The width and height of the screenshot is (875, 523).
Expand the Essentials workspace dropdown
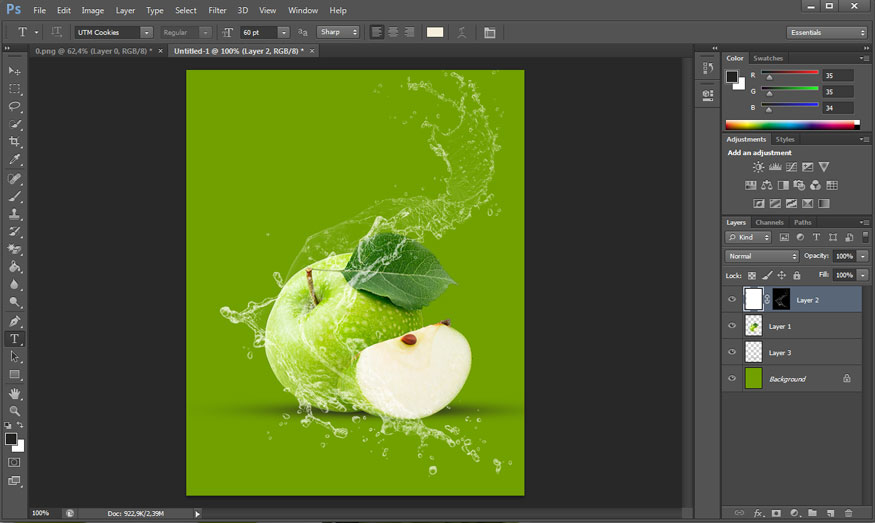(826, 32)
